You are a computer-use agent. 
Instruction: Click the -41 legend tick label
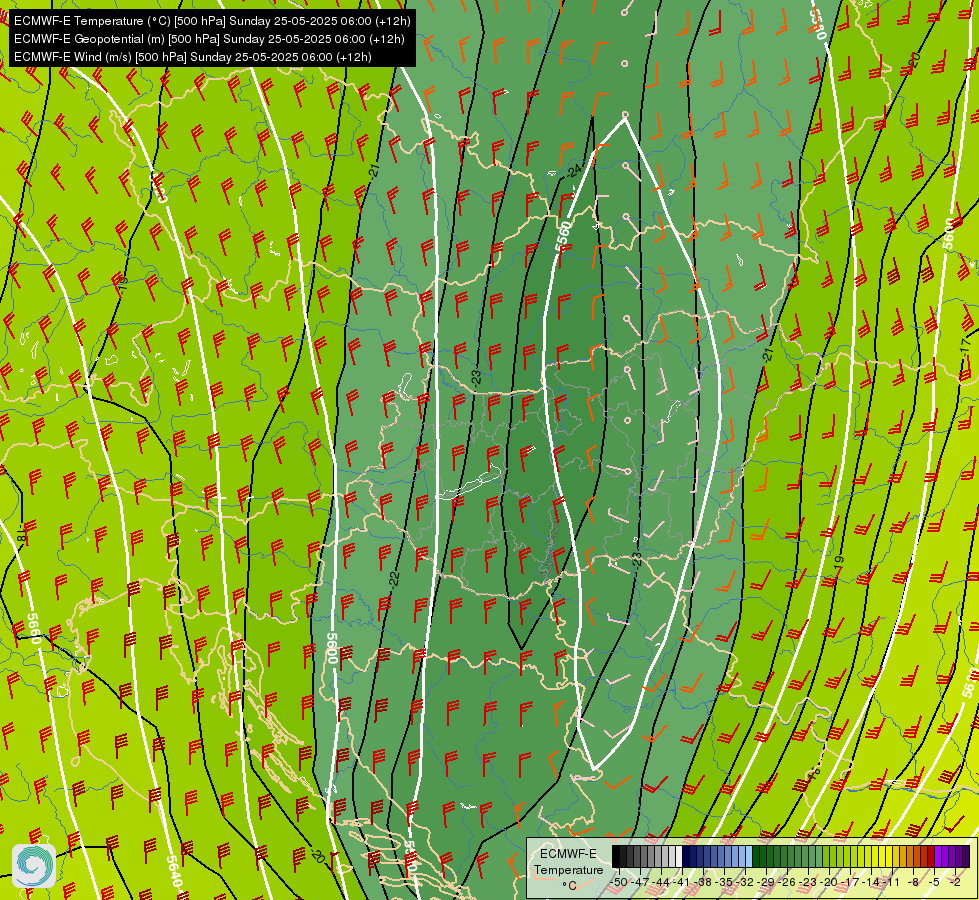[682, 882]
